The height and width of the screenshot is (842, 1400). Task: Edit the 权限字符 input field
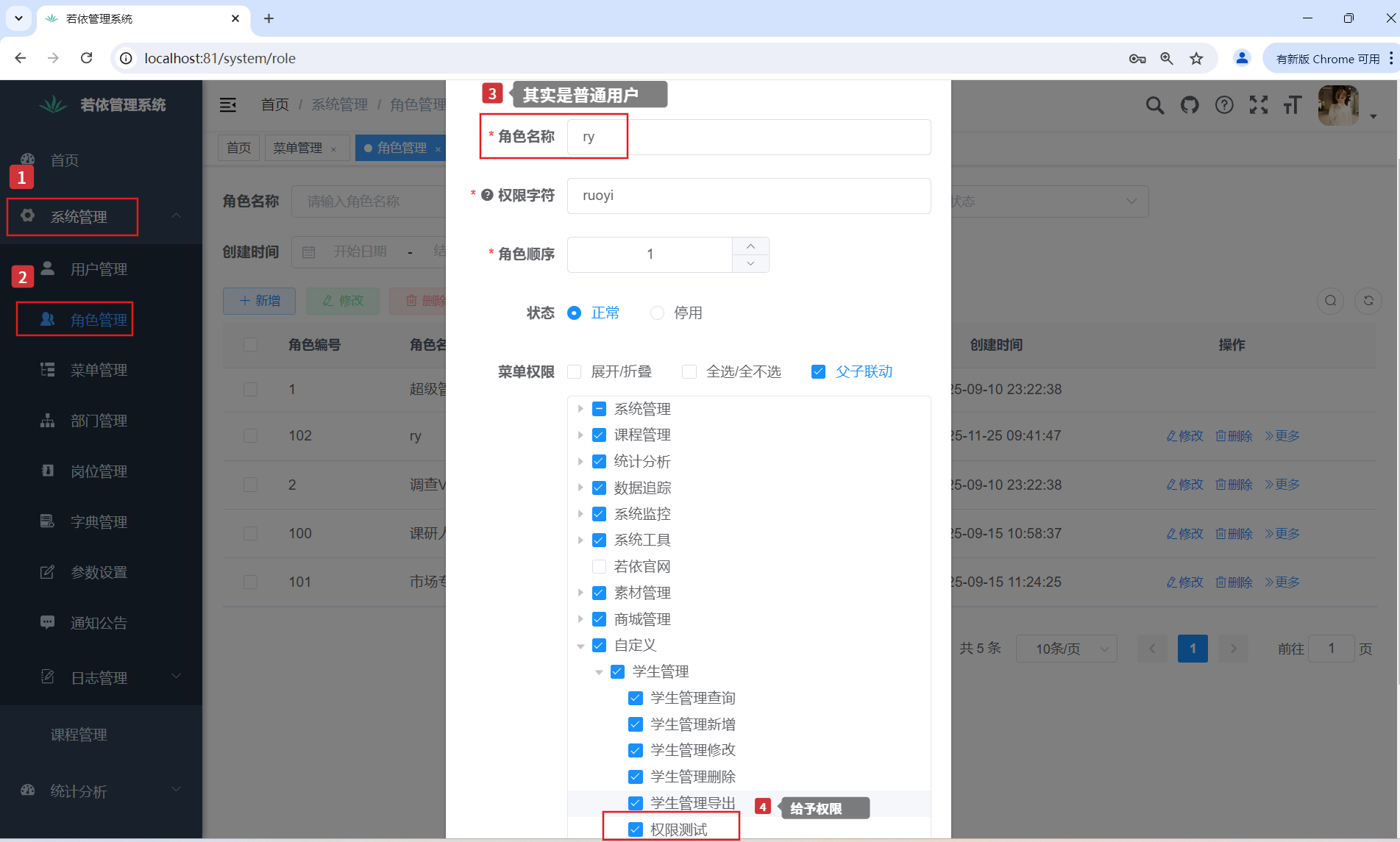[749, 196]
